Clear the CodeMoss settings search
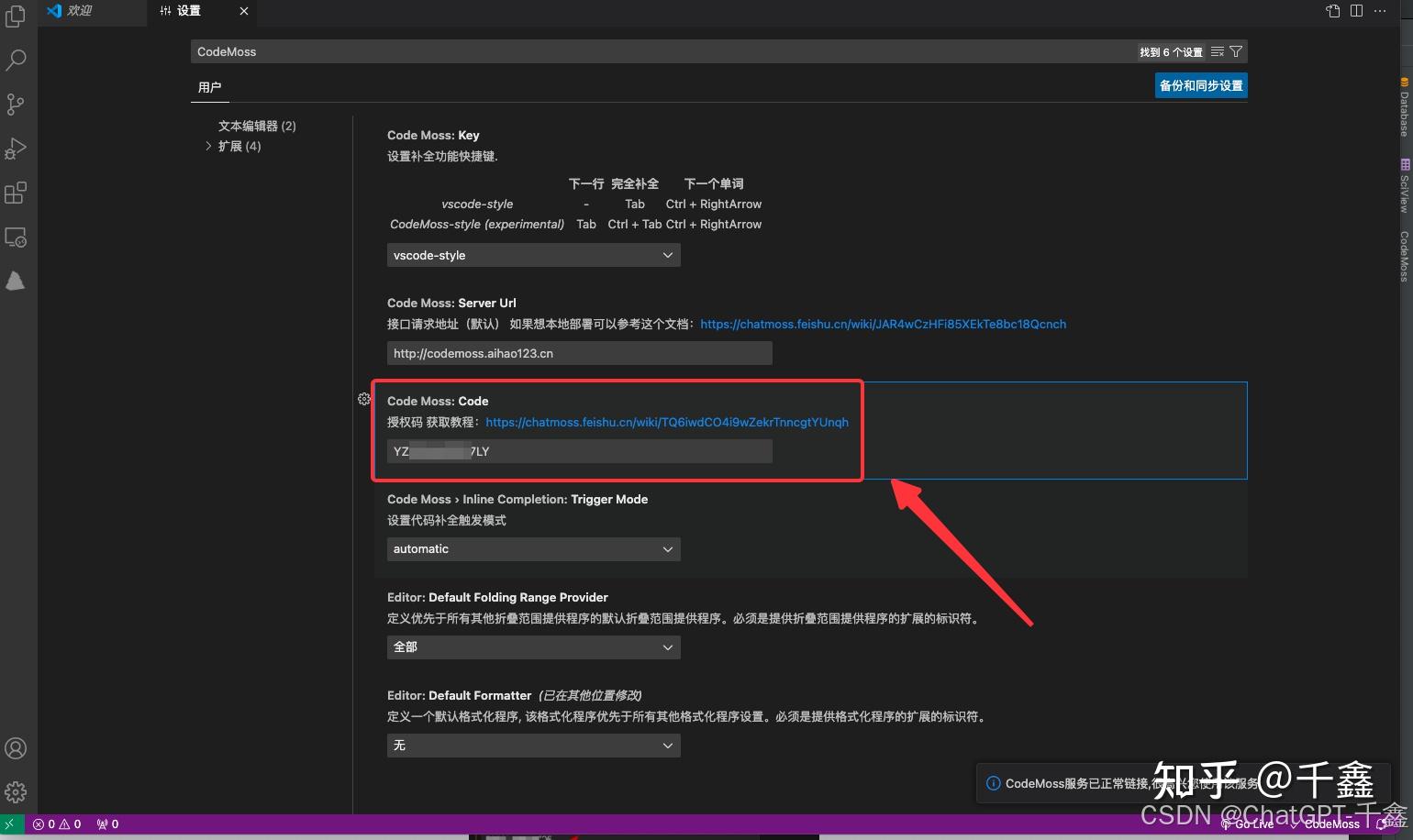The height and width of the screenshot is (840, 1413). click(x=1217, y=51)
